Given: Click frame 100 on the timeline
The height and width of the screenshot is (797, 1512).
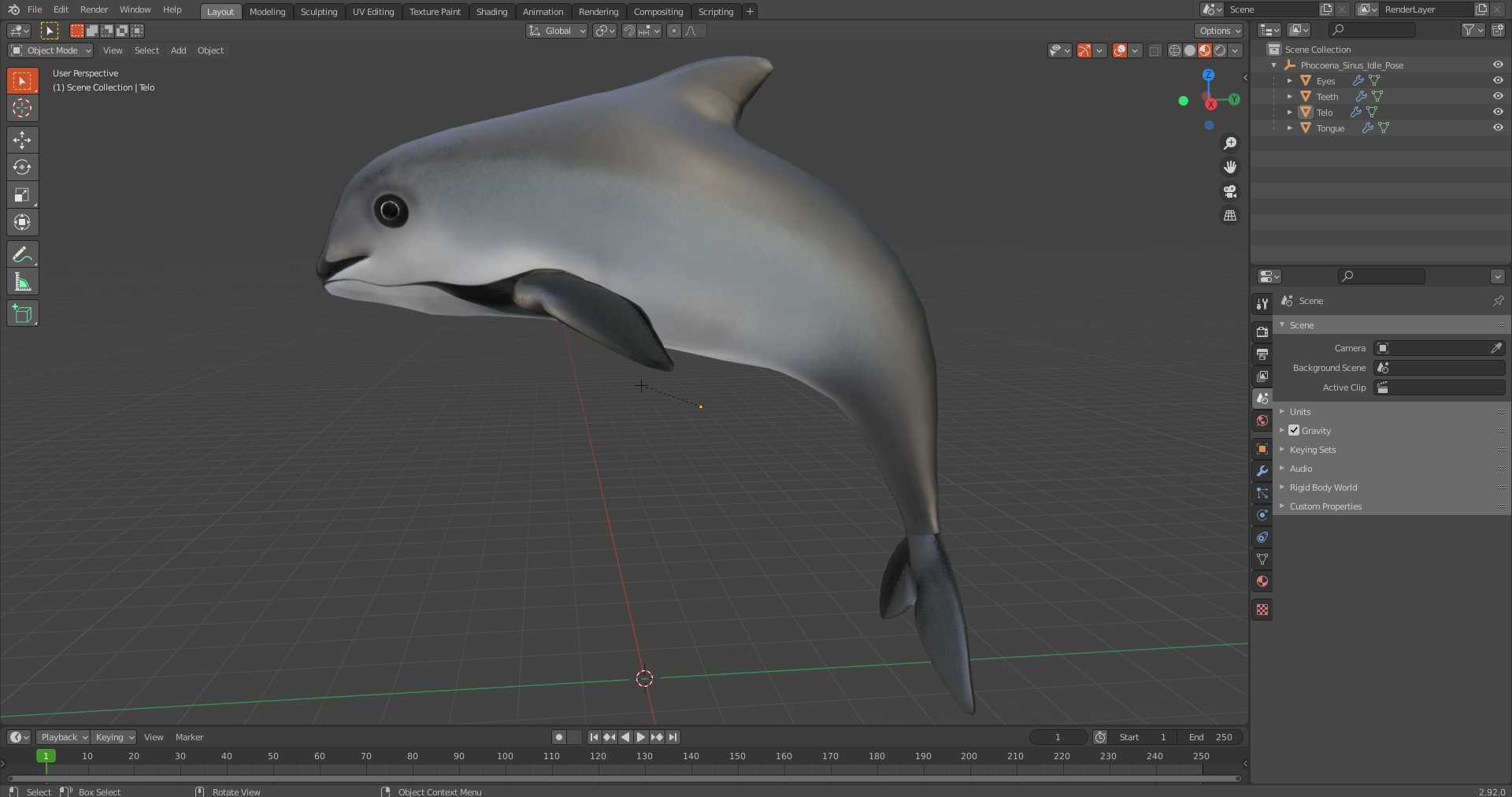Looking at the screenshot, I should pos(505,757).
